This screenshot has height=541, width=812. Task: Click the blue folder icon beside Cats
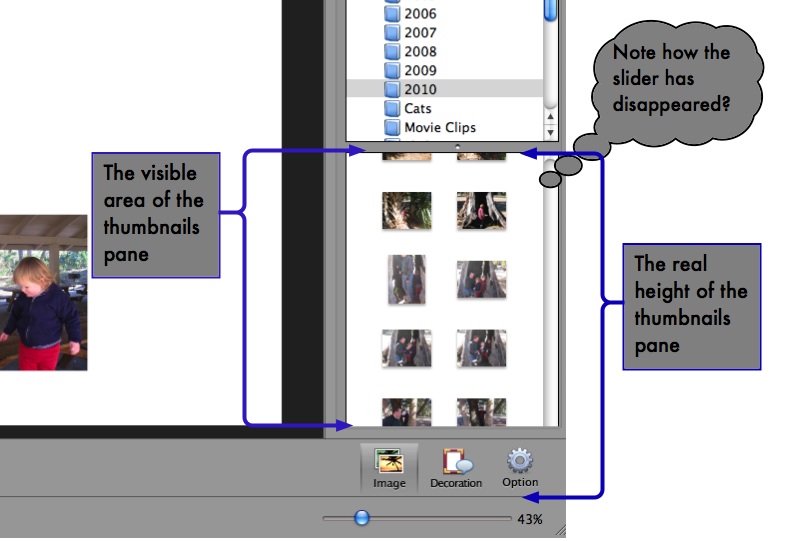click(393, 108)
